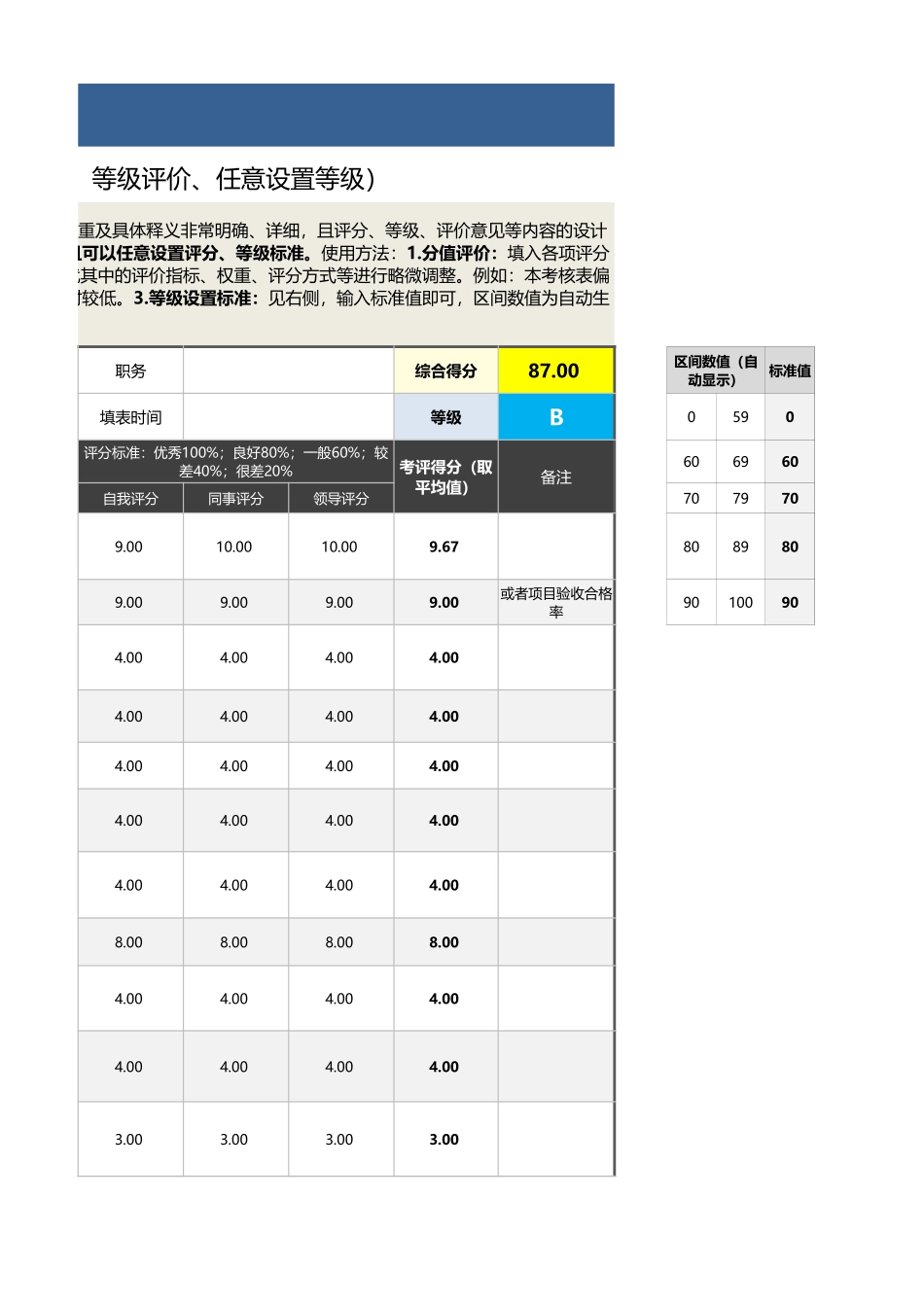Click the 区间数值（自动显示）header
This screenshot has height=1307, width=924.
coord(716,371)
